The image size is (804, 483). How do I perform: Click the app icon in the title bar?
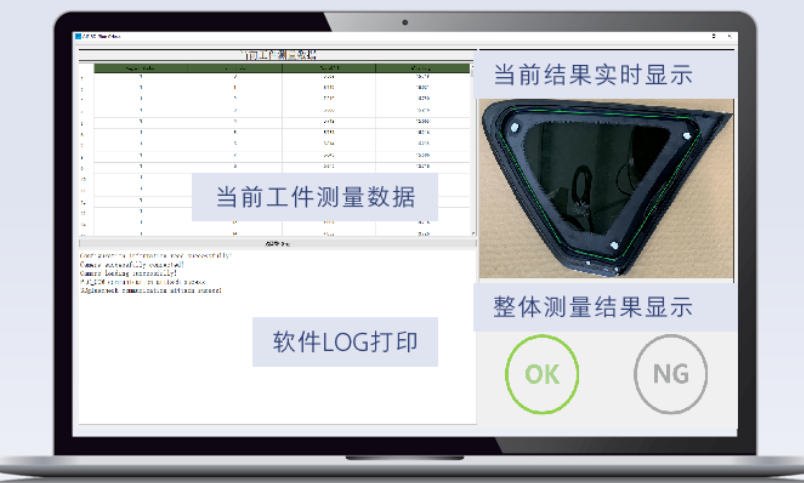[x=78, y=36]
